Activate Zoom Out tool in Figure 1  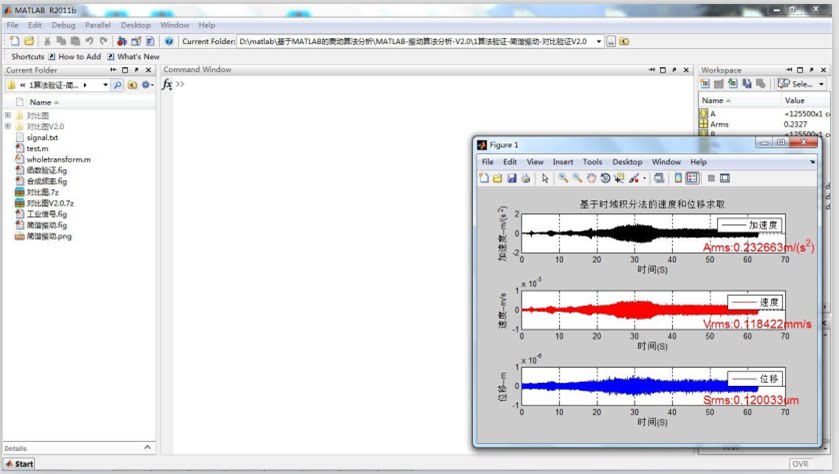tap(577, 178)
